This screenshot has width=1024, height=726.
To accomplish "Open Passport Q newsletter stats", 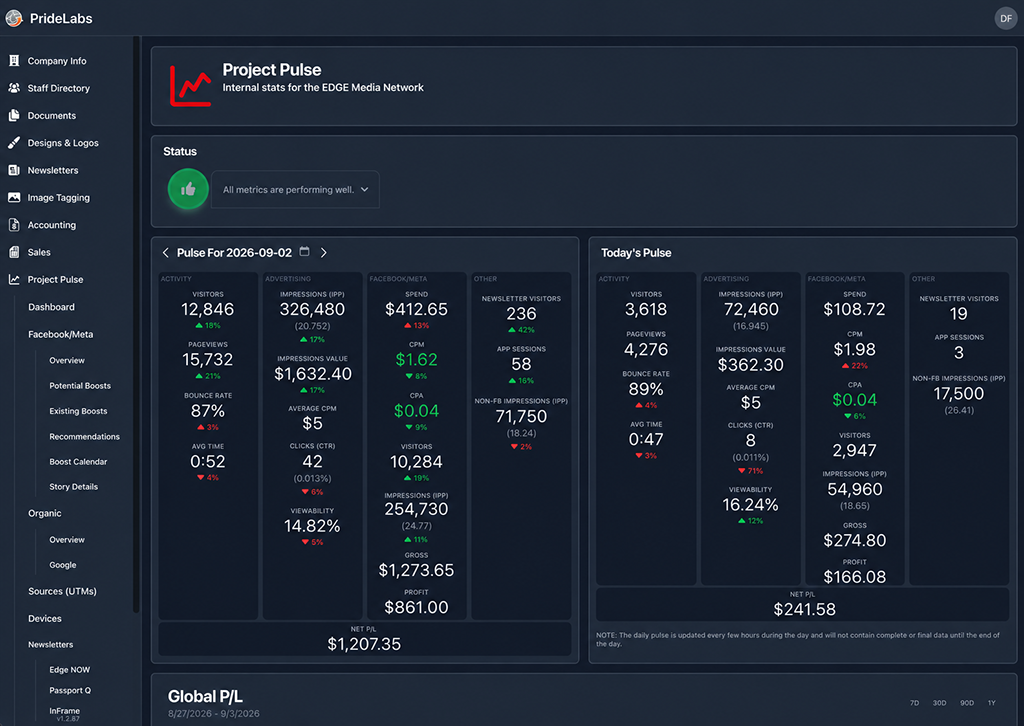I will (x=70, y=691).
